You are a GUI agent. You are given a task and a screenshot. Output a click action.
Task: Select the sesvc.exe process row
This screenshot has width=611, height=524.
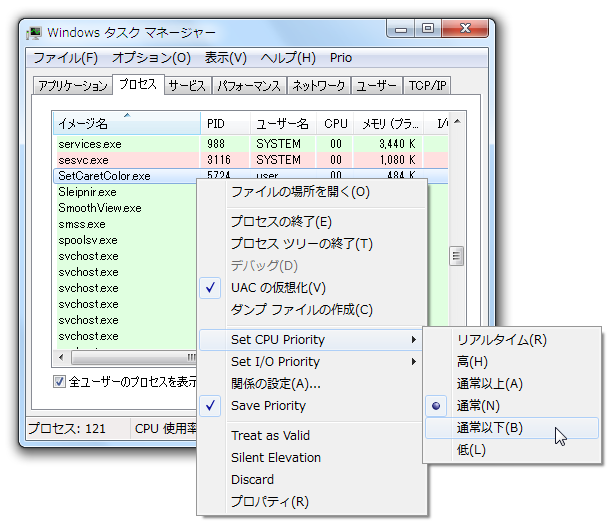251,160
